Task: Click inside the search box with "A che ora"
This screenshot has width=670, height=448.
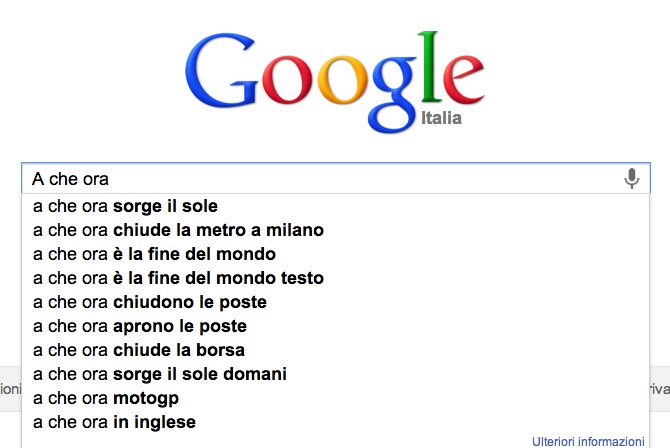Action: point(320,179)
